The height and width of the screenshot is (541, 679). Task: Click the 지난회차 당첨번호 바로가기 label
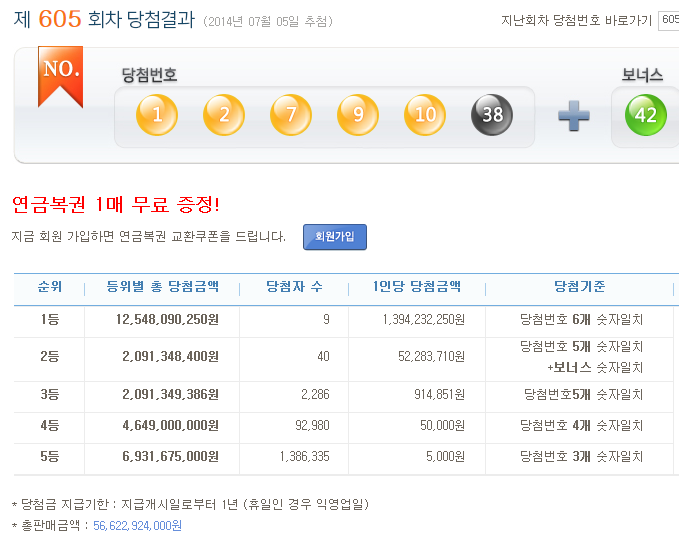coord(576,20)
